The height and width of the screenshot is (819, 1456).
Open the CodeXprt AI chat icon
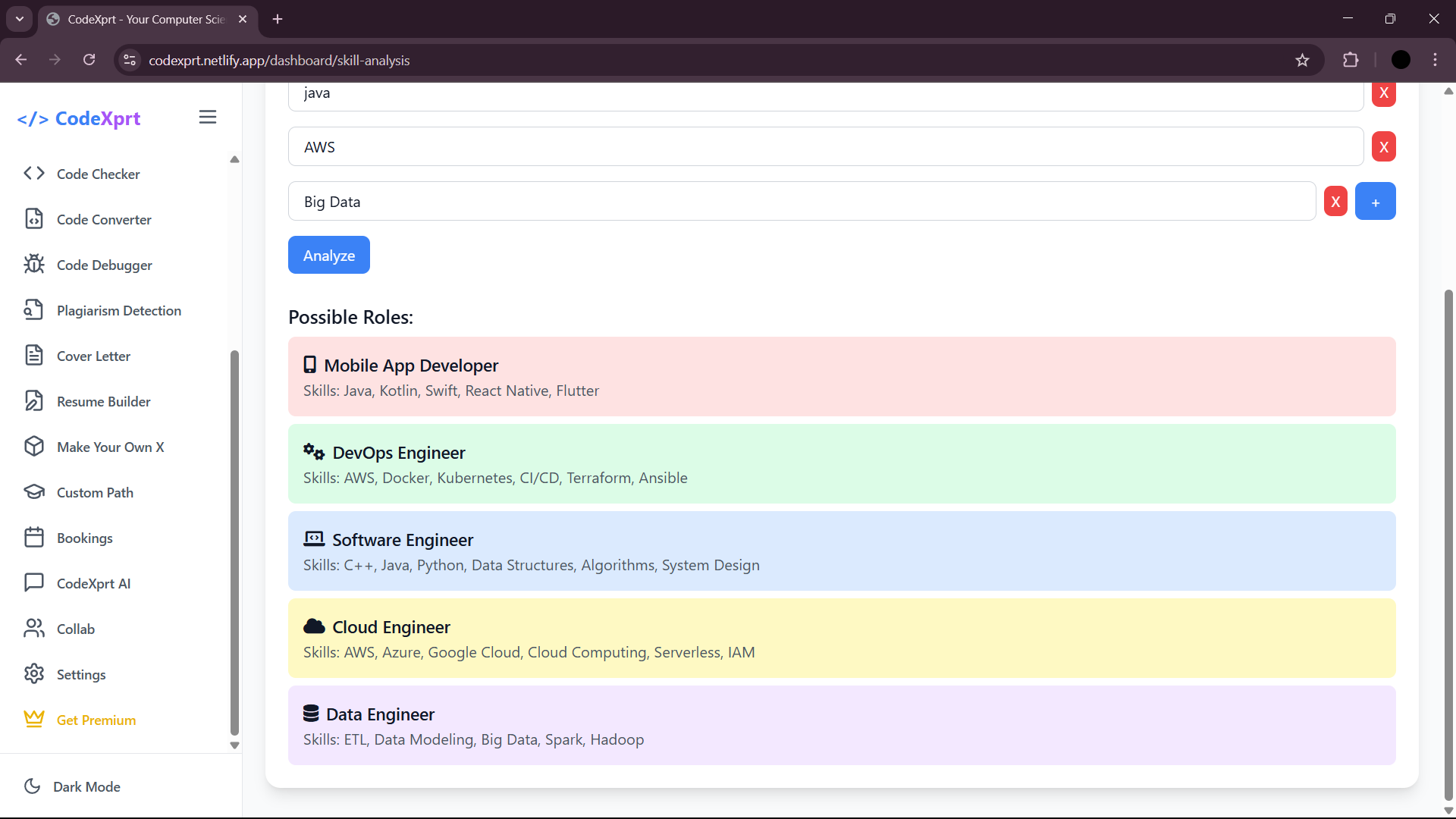34,583
